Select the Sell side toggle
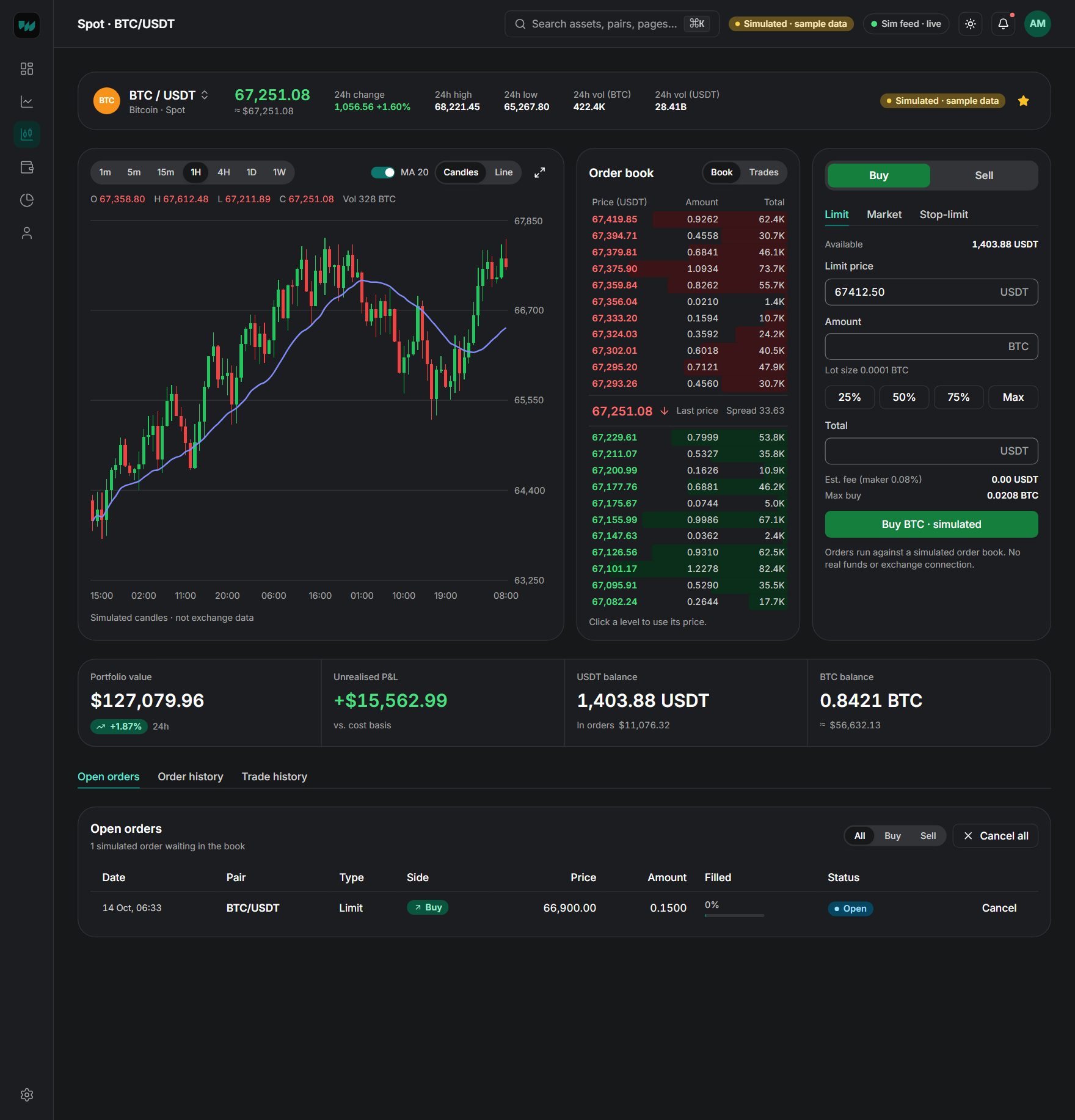 984,175
